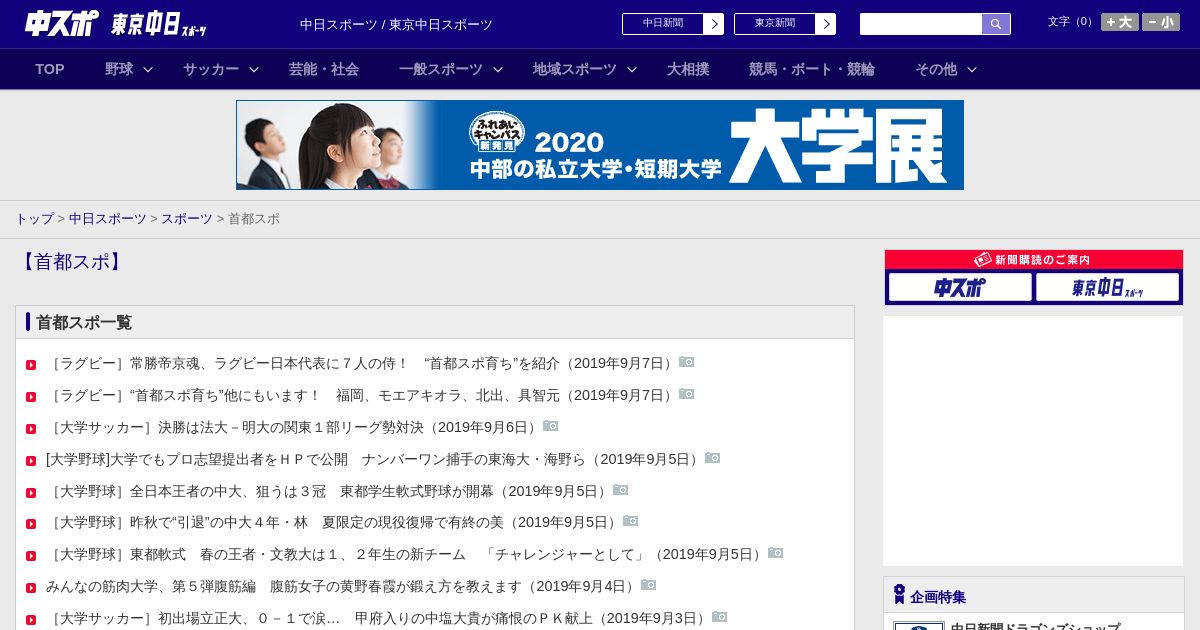Focus the header search input field
Screen dimensions: 1200x630
(921, 24)
